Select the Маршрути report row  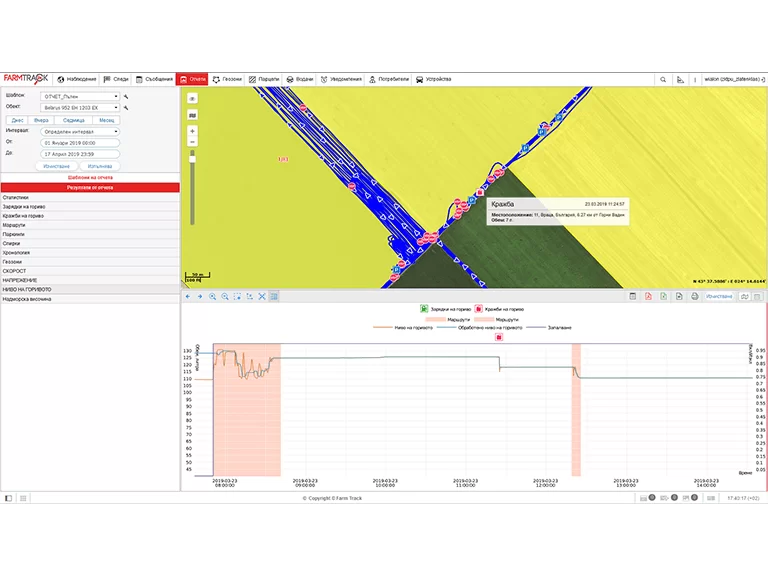click(90, 225)
